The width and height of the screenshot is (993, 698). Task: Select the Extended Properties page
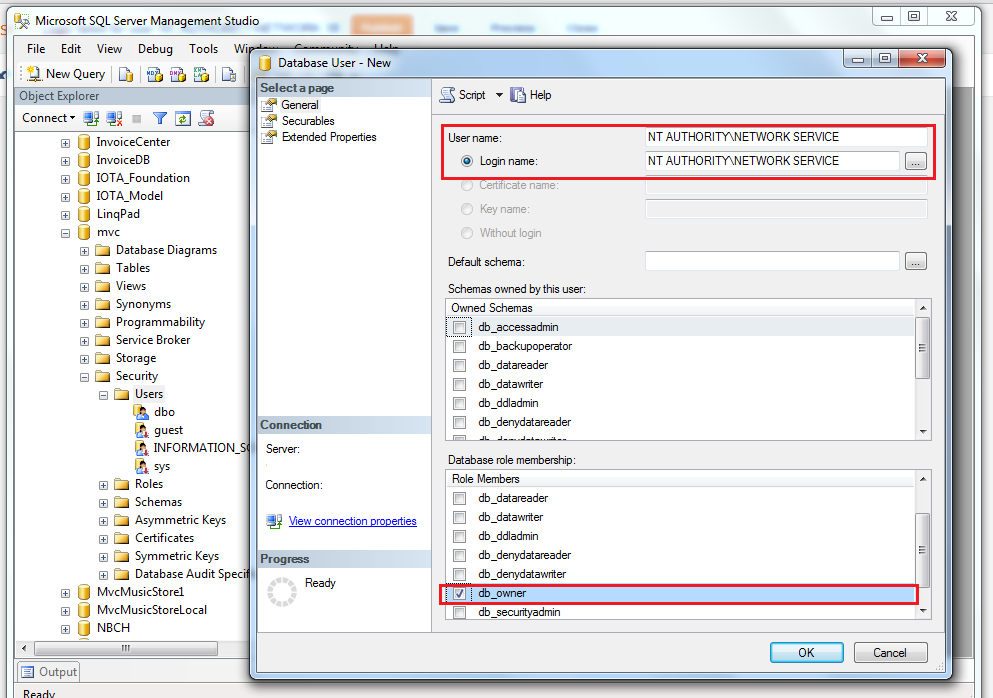click(329, 137)
